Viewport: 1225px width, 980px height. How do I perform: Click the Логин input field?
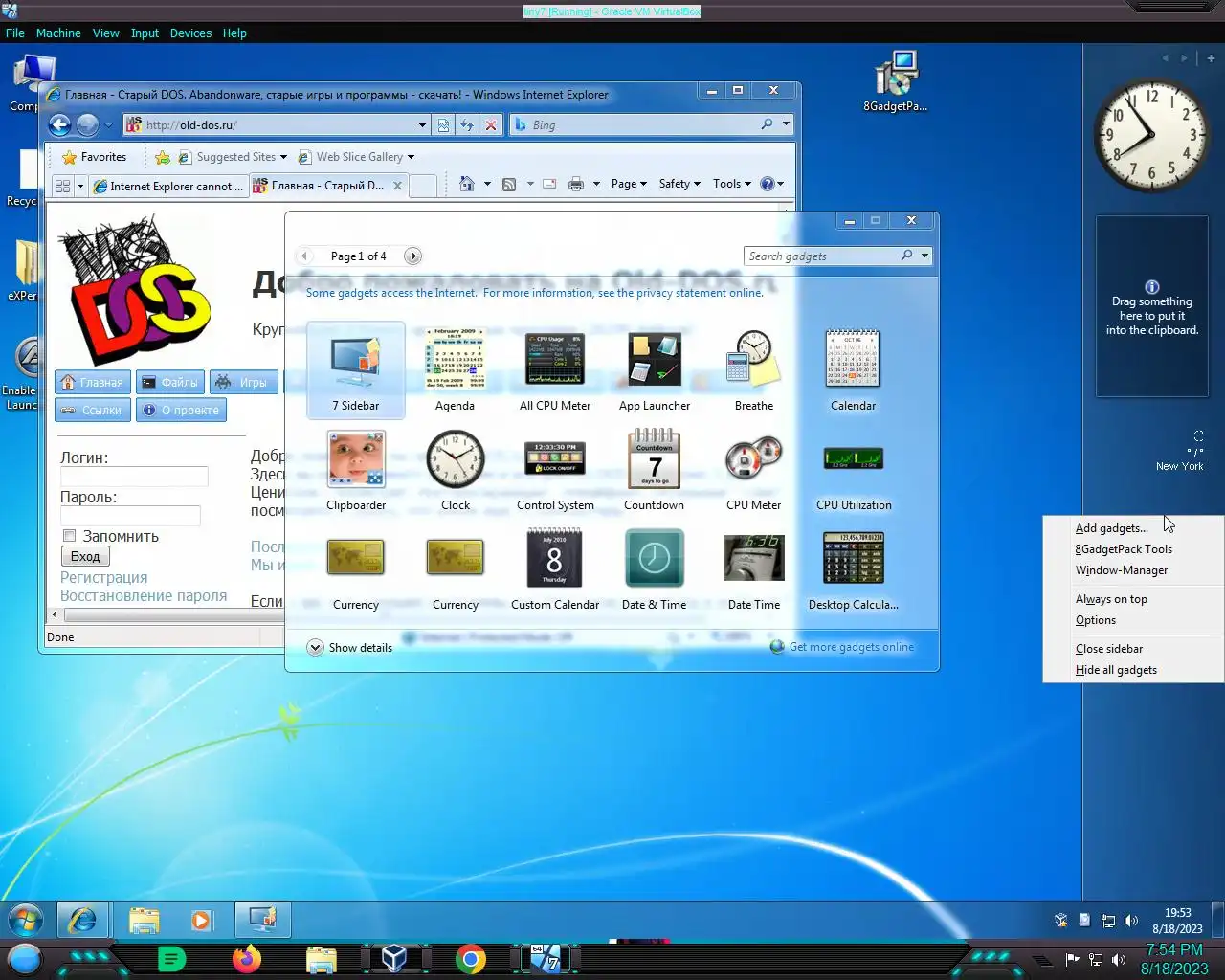(x=134, y=477)
